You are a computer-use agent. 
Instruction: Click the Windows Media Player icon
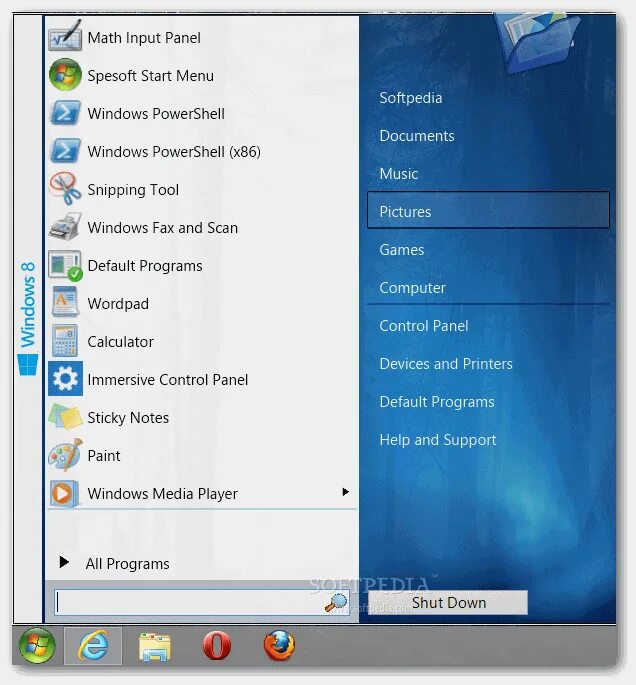click(x=65, y=493)
